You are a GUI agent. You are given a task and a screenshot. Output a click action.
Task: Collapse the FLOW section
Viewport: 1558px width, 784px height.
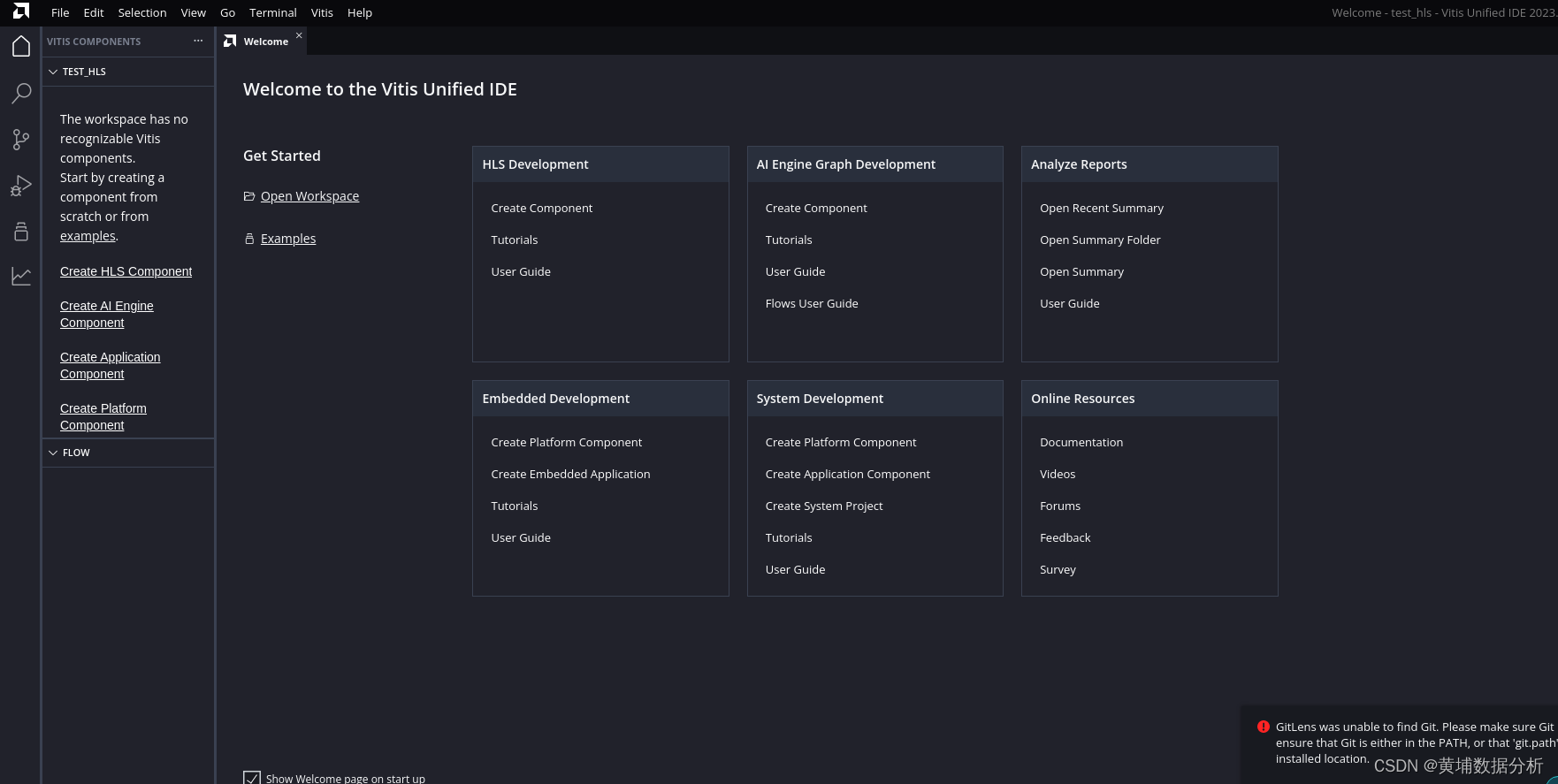[53, 453]
